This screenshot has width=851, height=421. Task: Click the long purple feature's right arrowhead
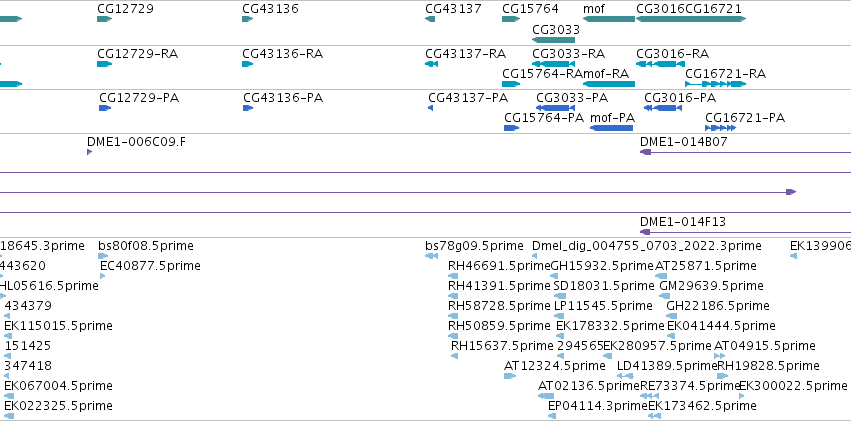click(x=791, y=192)
